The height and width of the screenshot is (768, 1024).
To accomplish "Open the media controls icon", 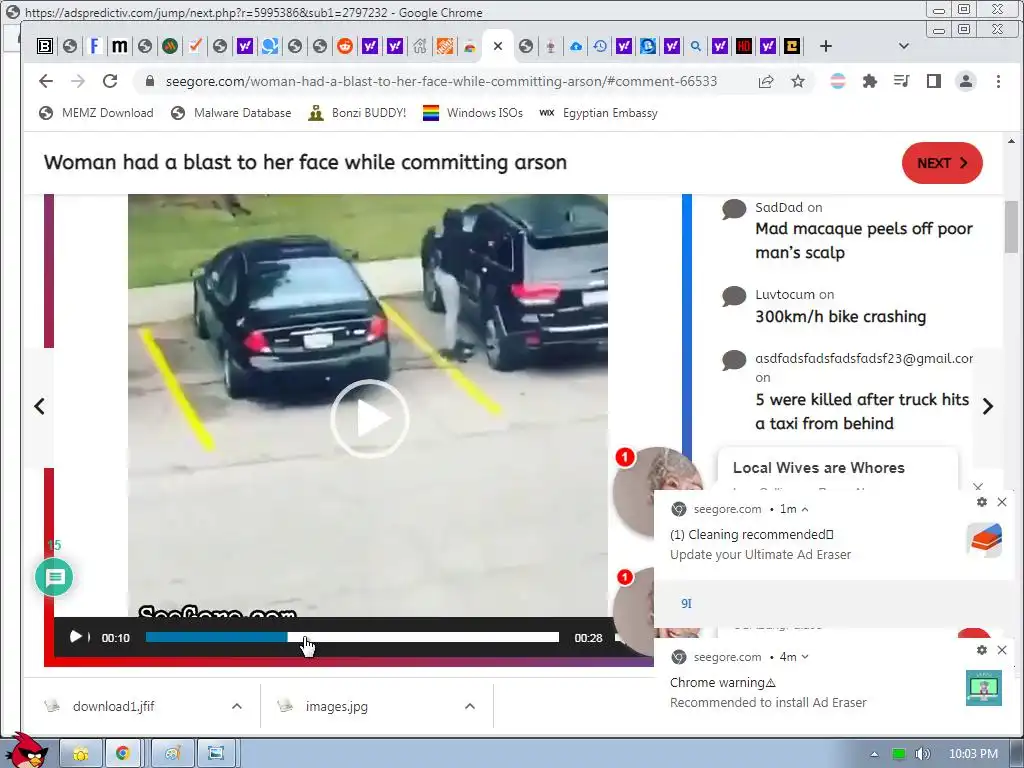I will click(x=901, y=81).
